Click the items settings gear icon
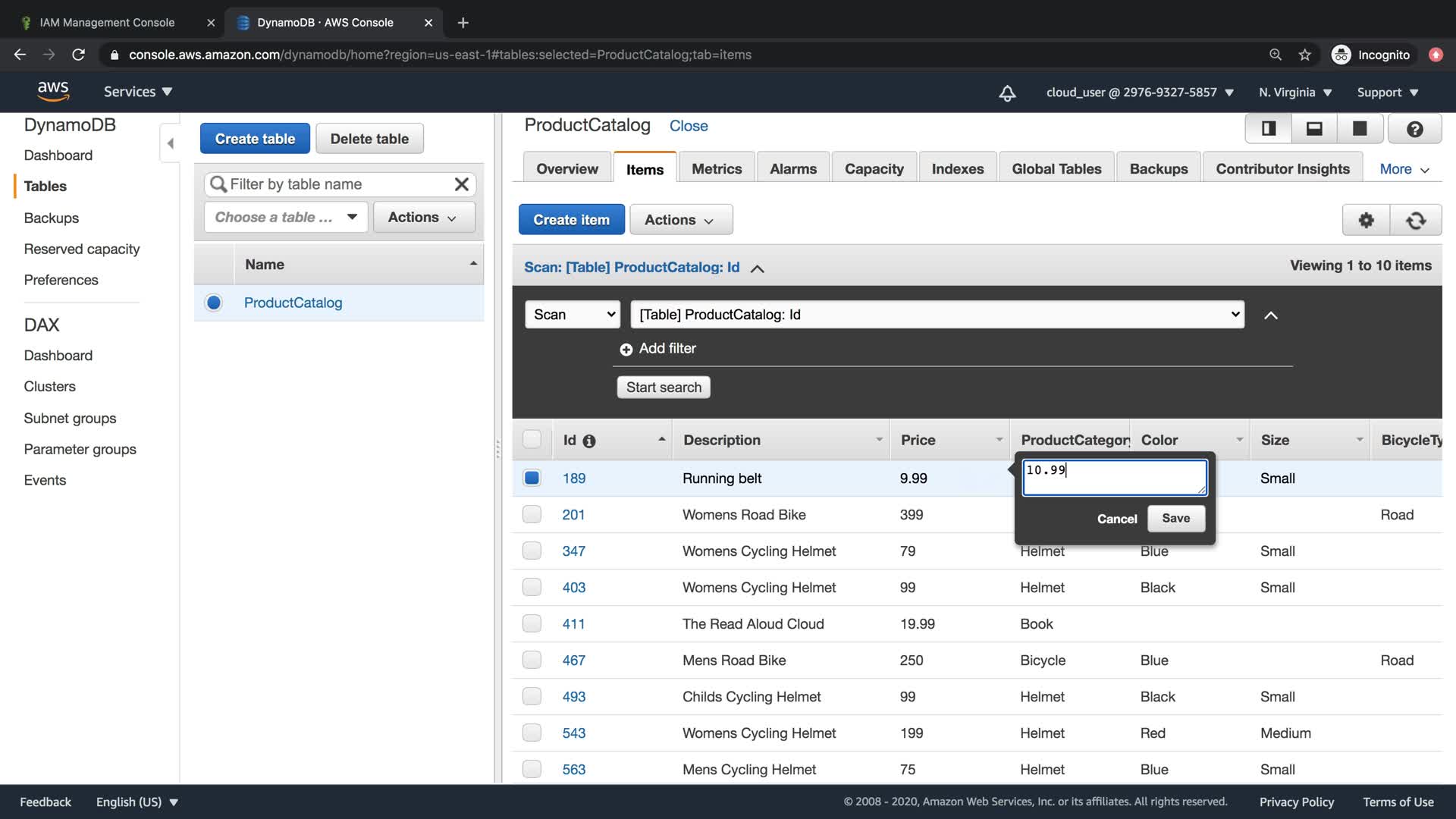The width and height of the screenshot is (1456, 819). [1366, 220]
